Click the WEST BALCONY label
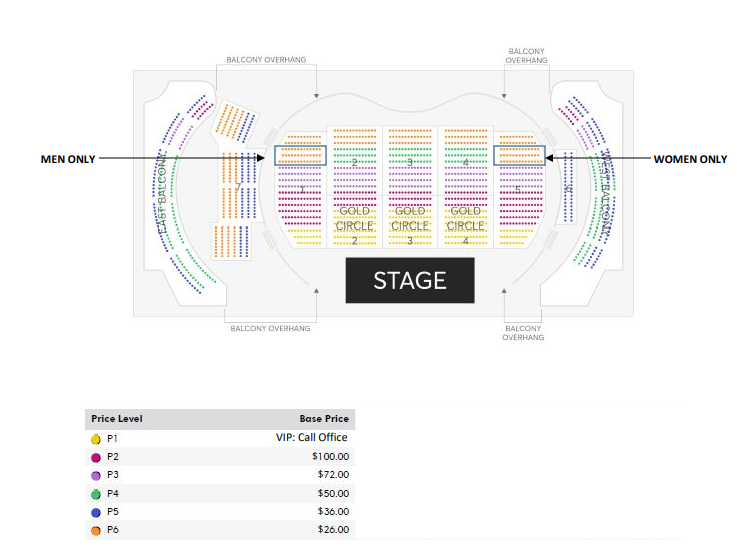 [x=606, y=194]
